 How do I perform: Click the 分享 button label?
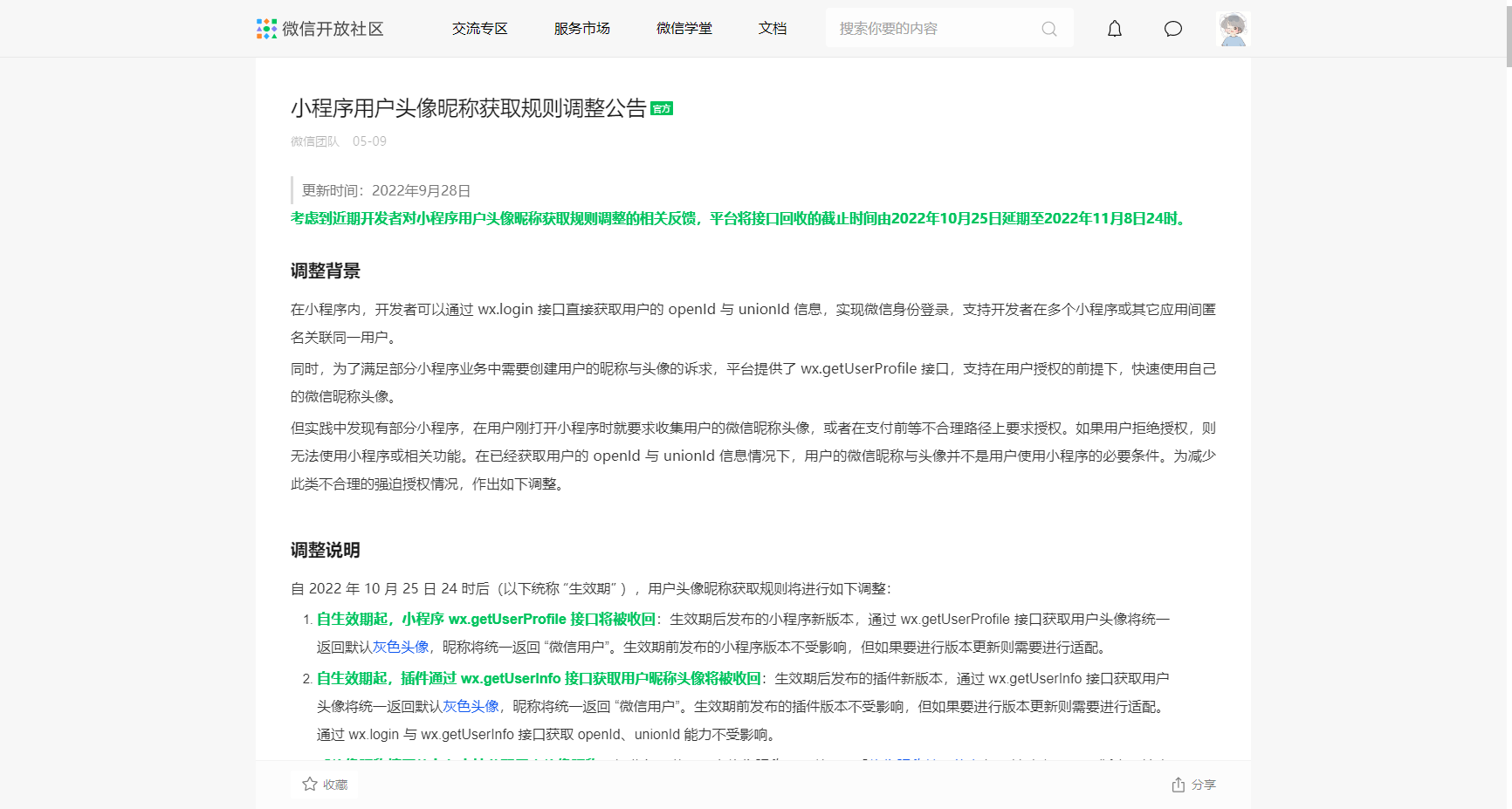(1204, 785)
